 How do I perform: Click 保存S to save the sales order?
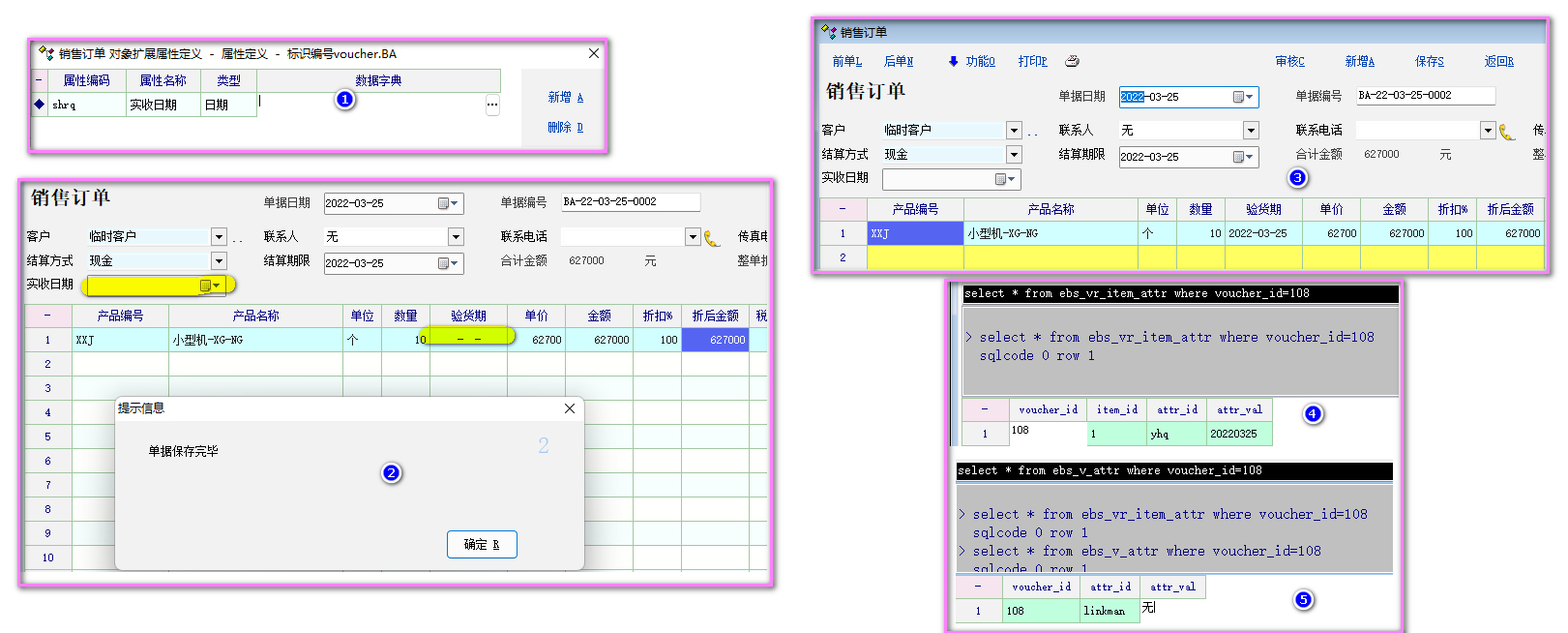pyautogui.click(x=1429, y=61)
